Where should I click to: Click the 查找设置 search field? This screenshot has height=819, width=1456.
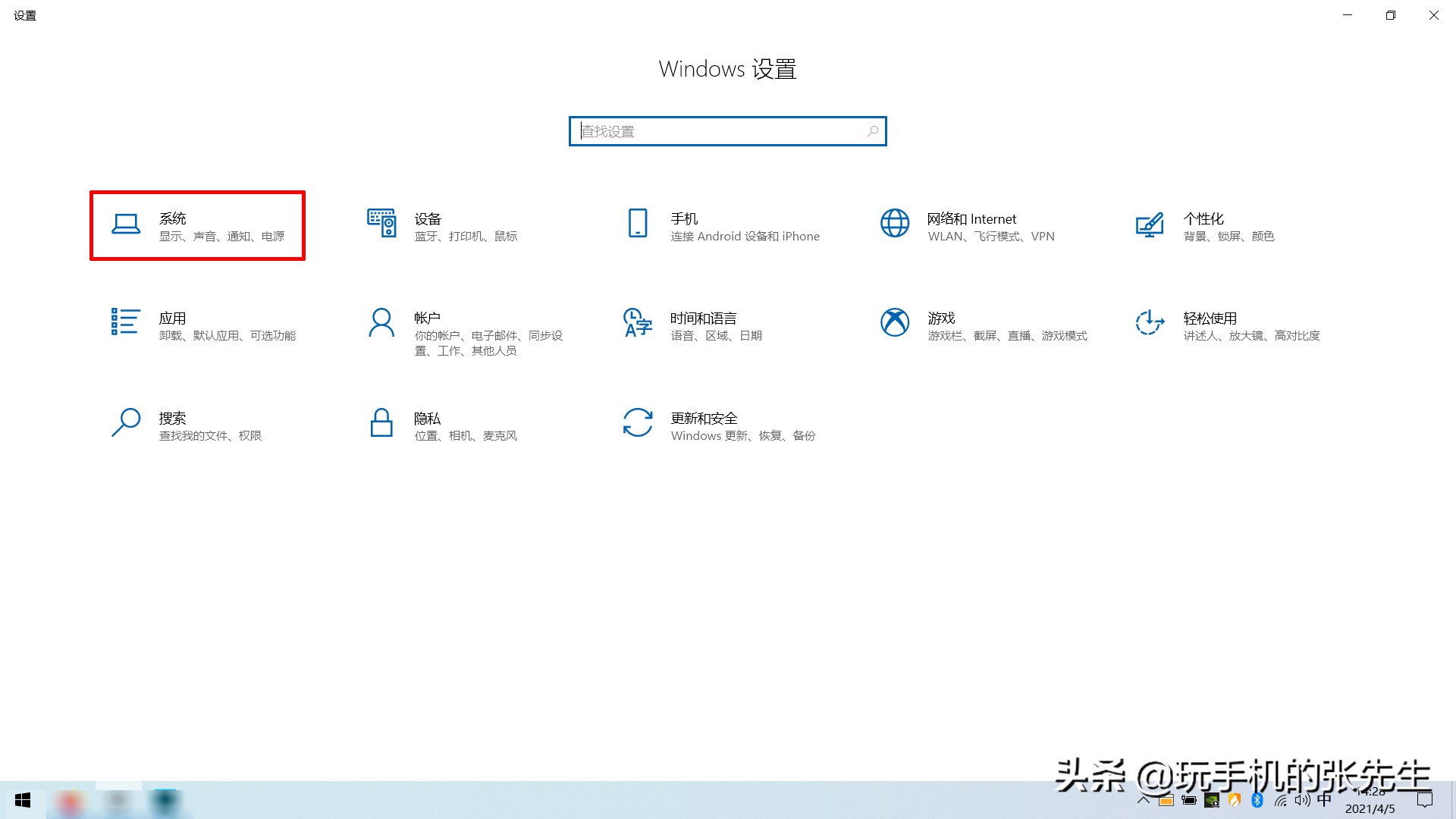[x=728, y=131]
